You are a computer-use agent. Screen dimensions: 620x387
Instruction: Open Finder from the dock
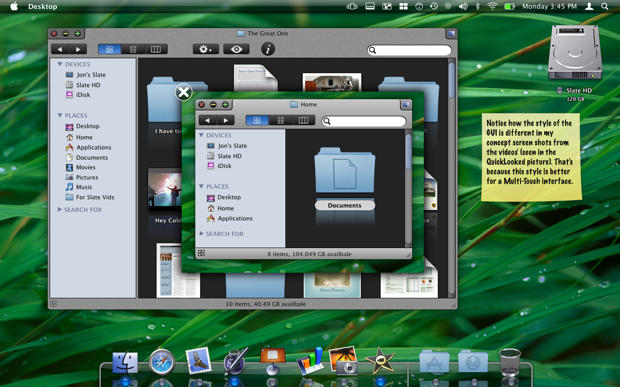(x=125, y=362)
